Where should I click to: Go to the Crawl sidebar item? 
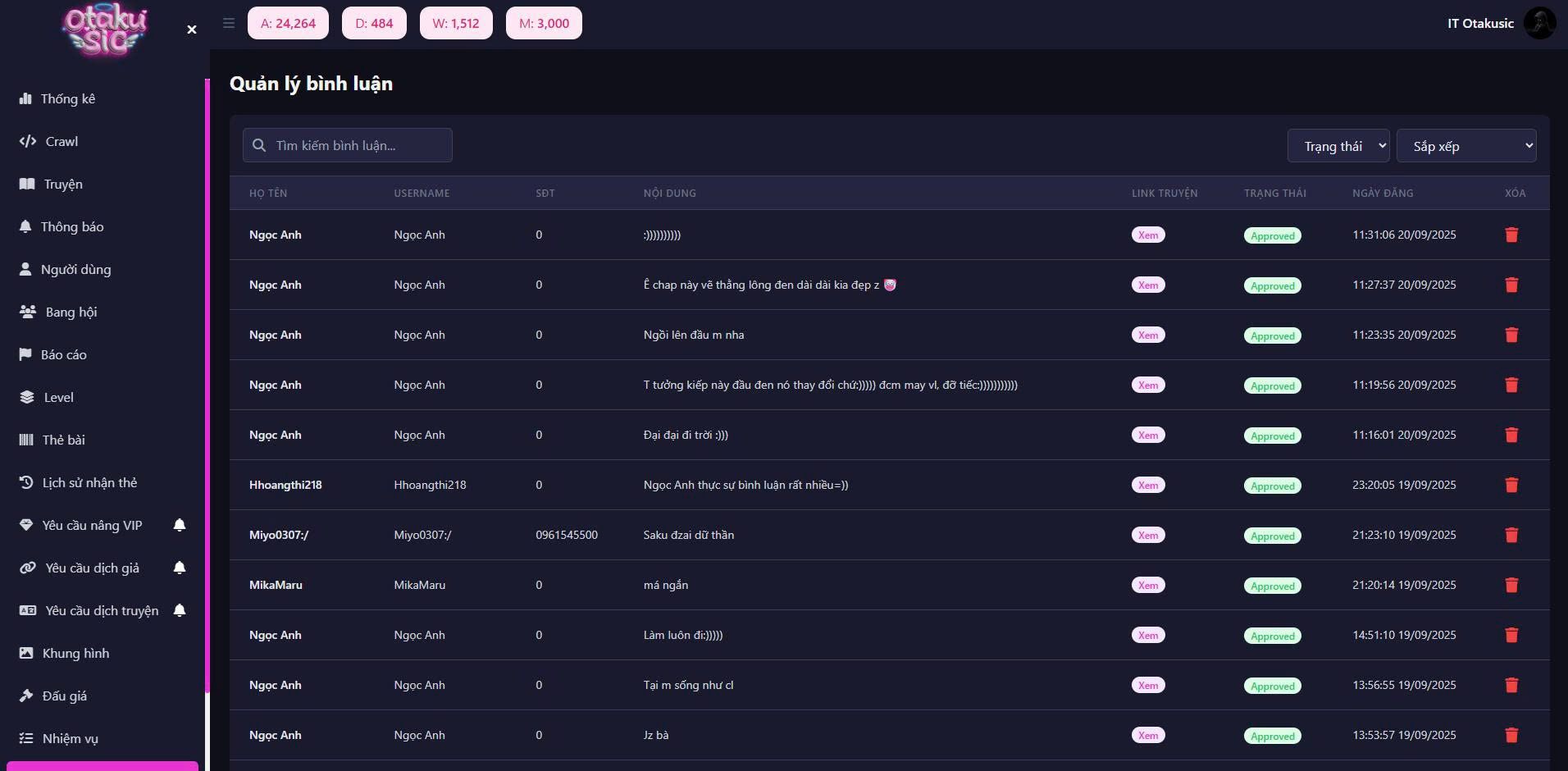click(61, 141)
